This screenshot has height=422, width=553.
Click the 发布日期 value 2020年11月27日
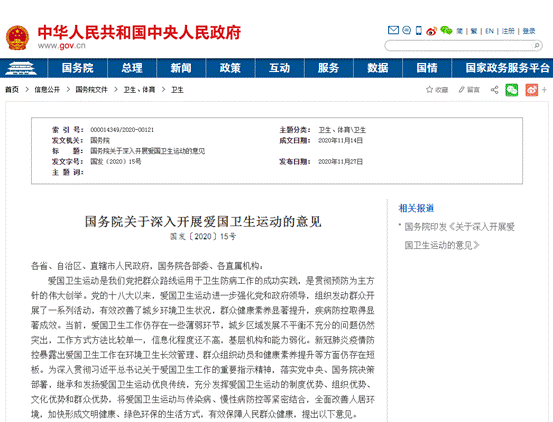[x=340, y=161]
